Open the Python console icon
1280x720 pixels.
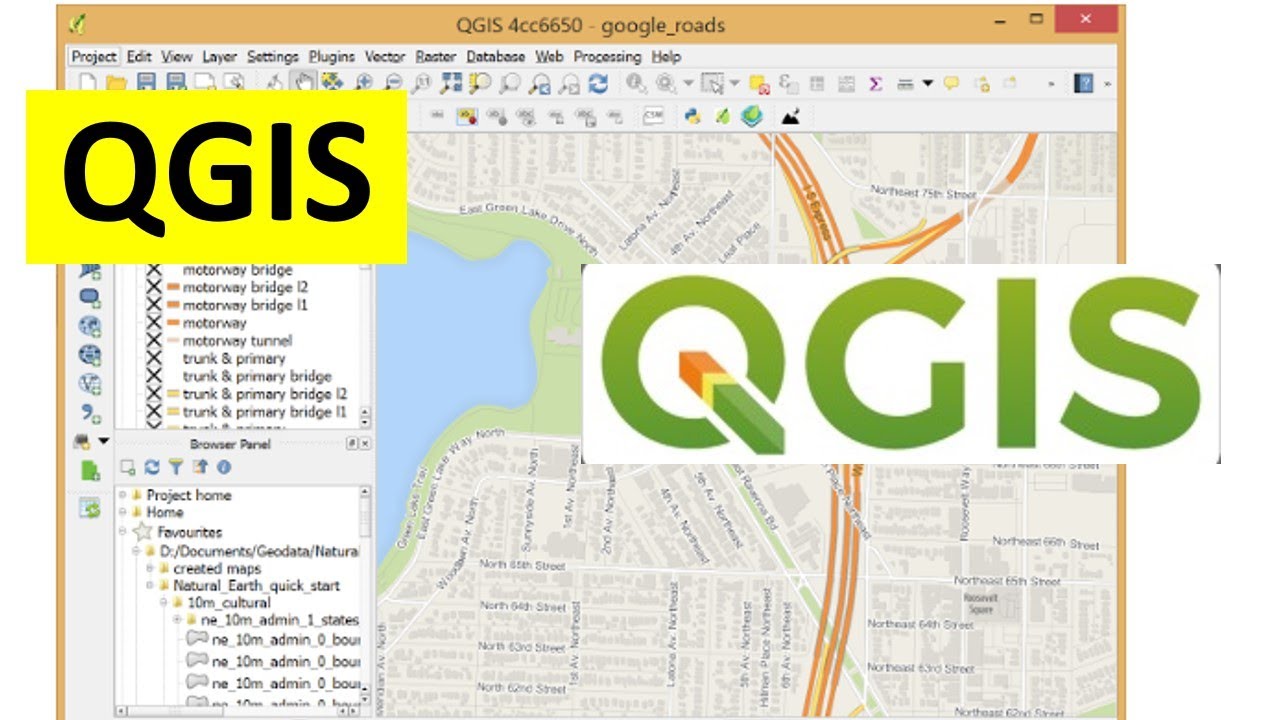click(x=692, y=116)
